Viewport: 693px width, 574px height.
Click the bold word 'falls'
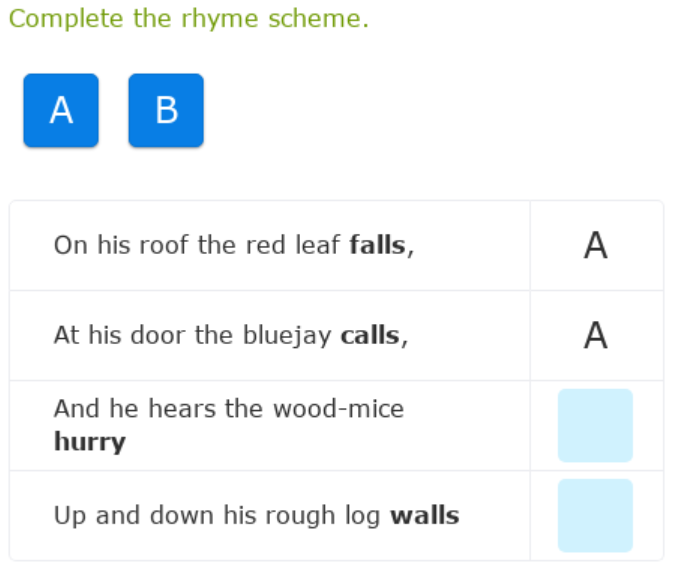pos(378,245)
